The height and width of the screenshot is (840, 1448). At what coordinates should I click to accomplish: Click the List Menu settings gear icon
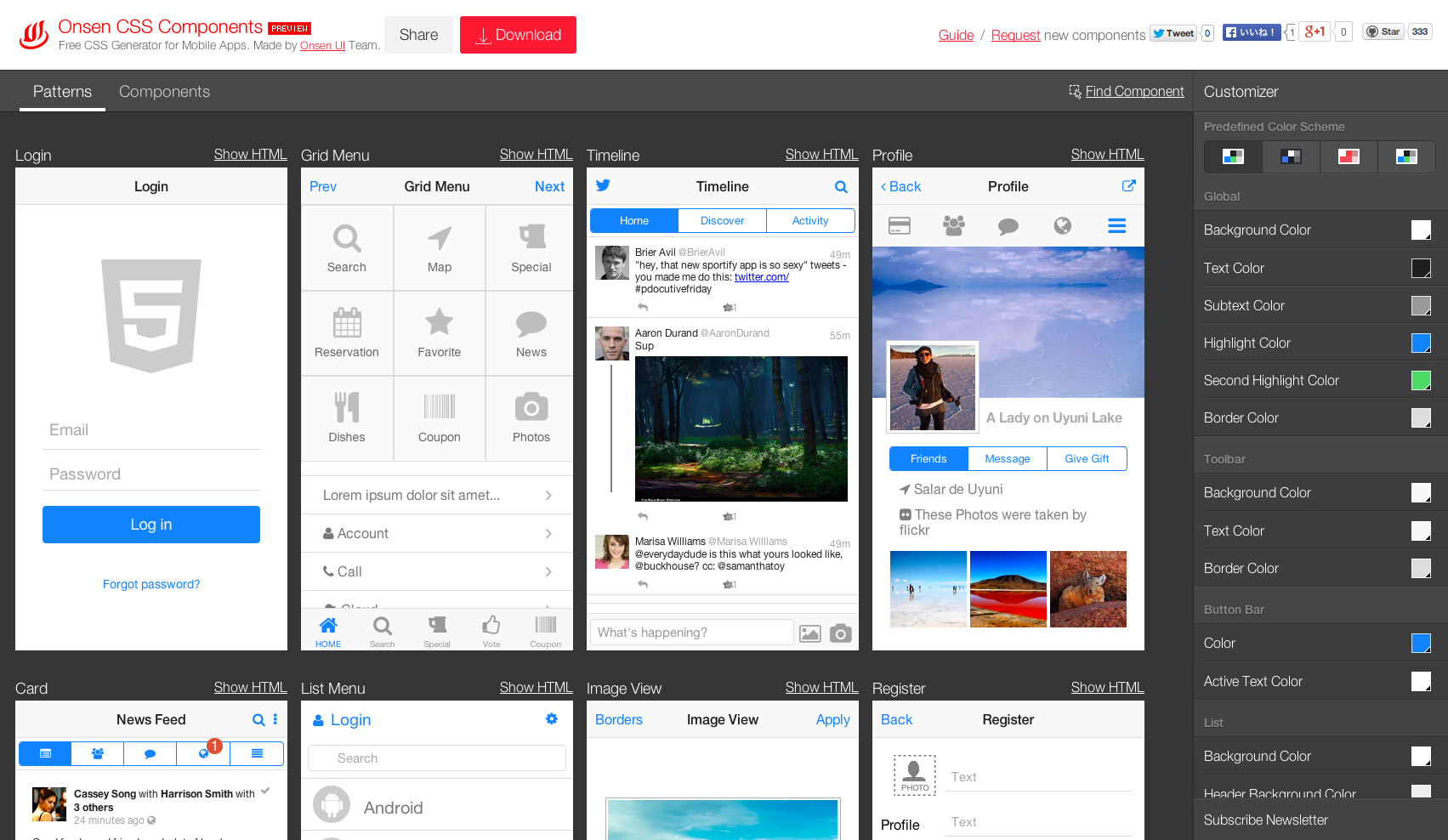[552, 719]
